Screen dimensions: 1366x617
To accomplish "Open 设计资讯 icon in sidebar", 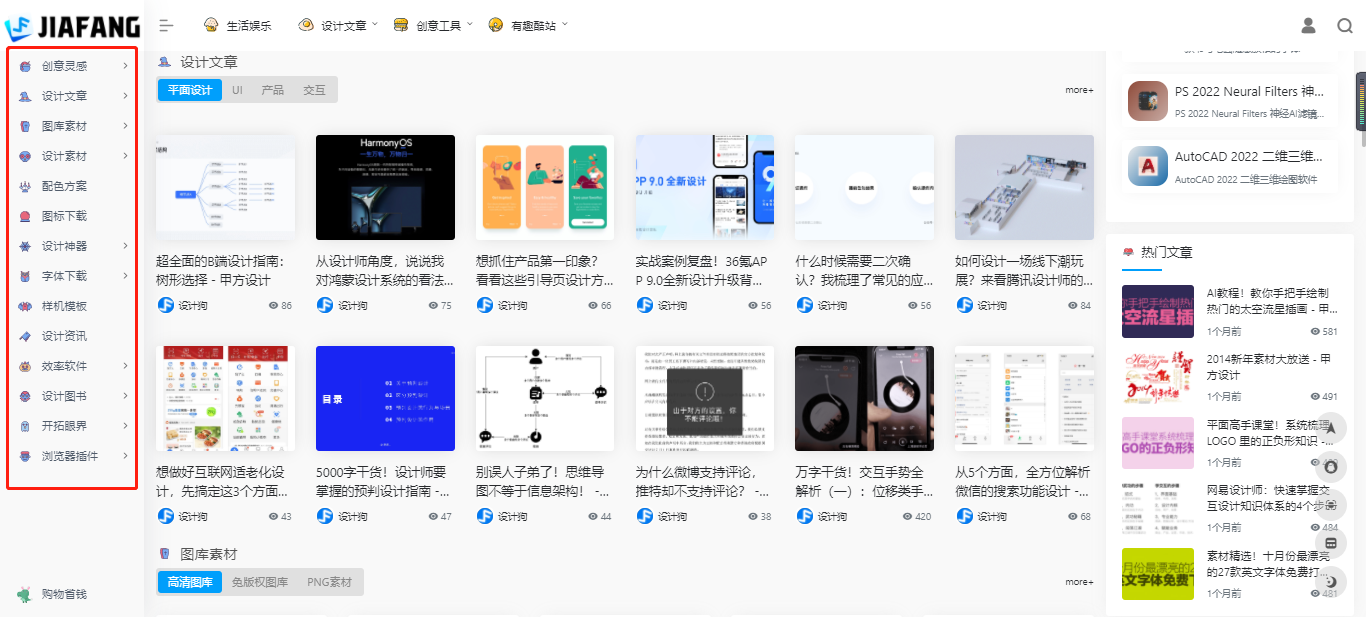I will pos(25,336).
